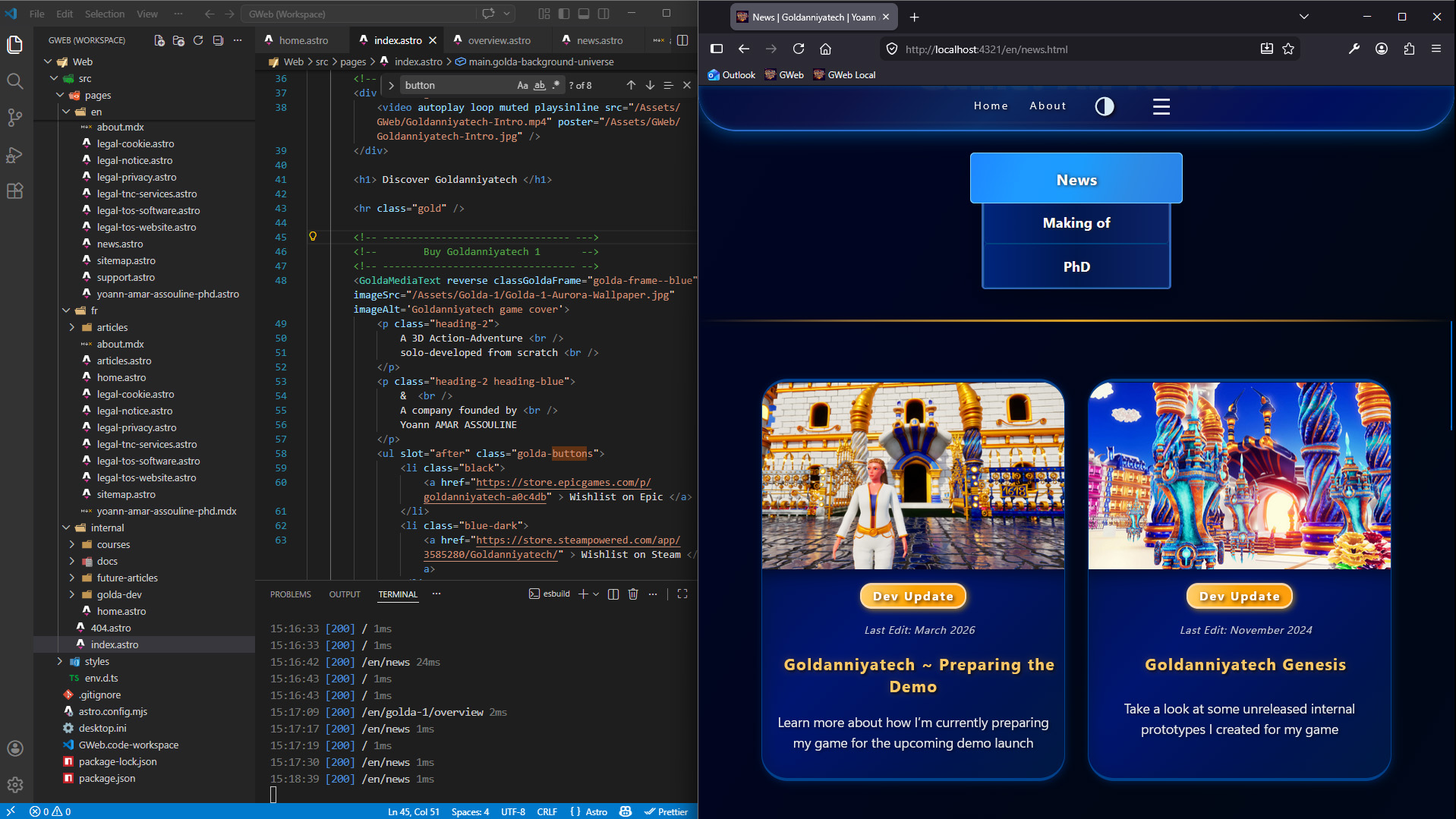Image resolution: width=1456 pixels, height=819 pixels.
Task: Open Run and Debug view
Action: pyautogui.click(x=15, y=155)
